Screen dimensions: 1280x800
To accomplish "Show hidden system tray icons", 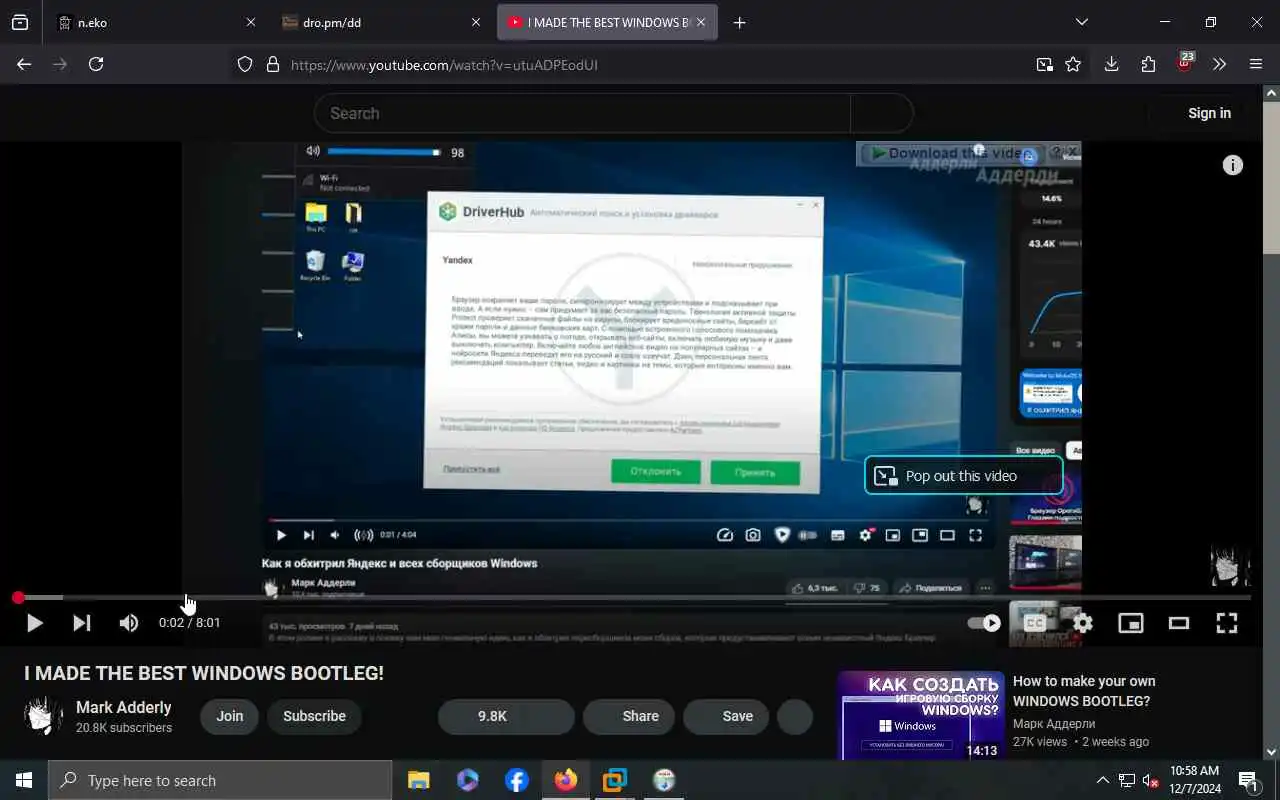I will [1102, 780].
